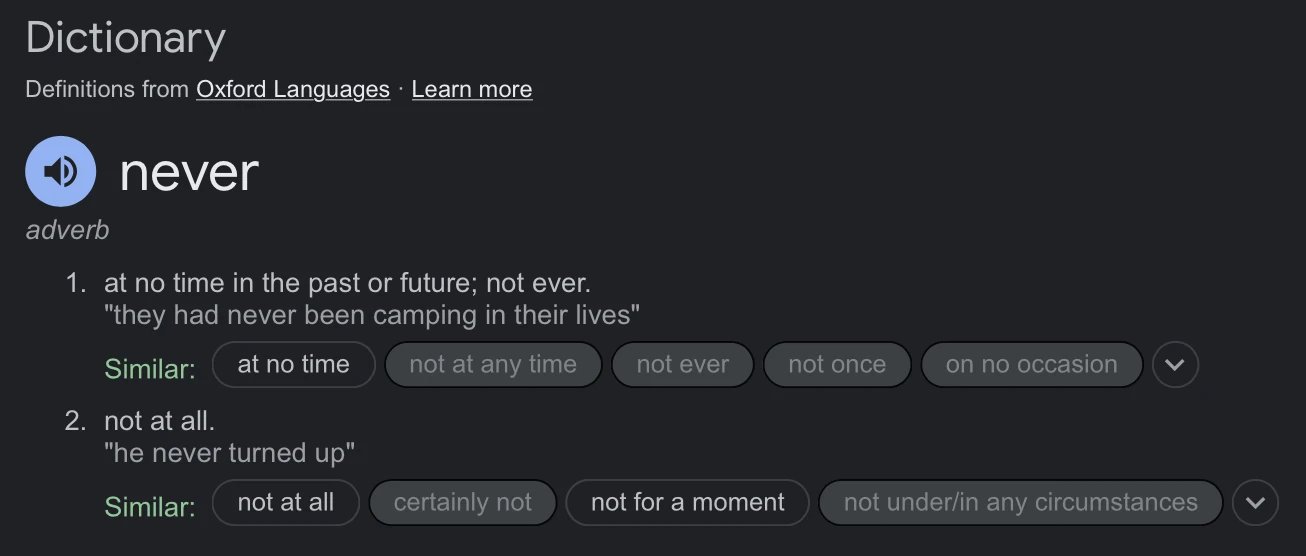Screen dimensions: 1306x556
Task: Choose the "not ever" similar word
Action: (683, 365)
